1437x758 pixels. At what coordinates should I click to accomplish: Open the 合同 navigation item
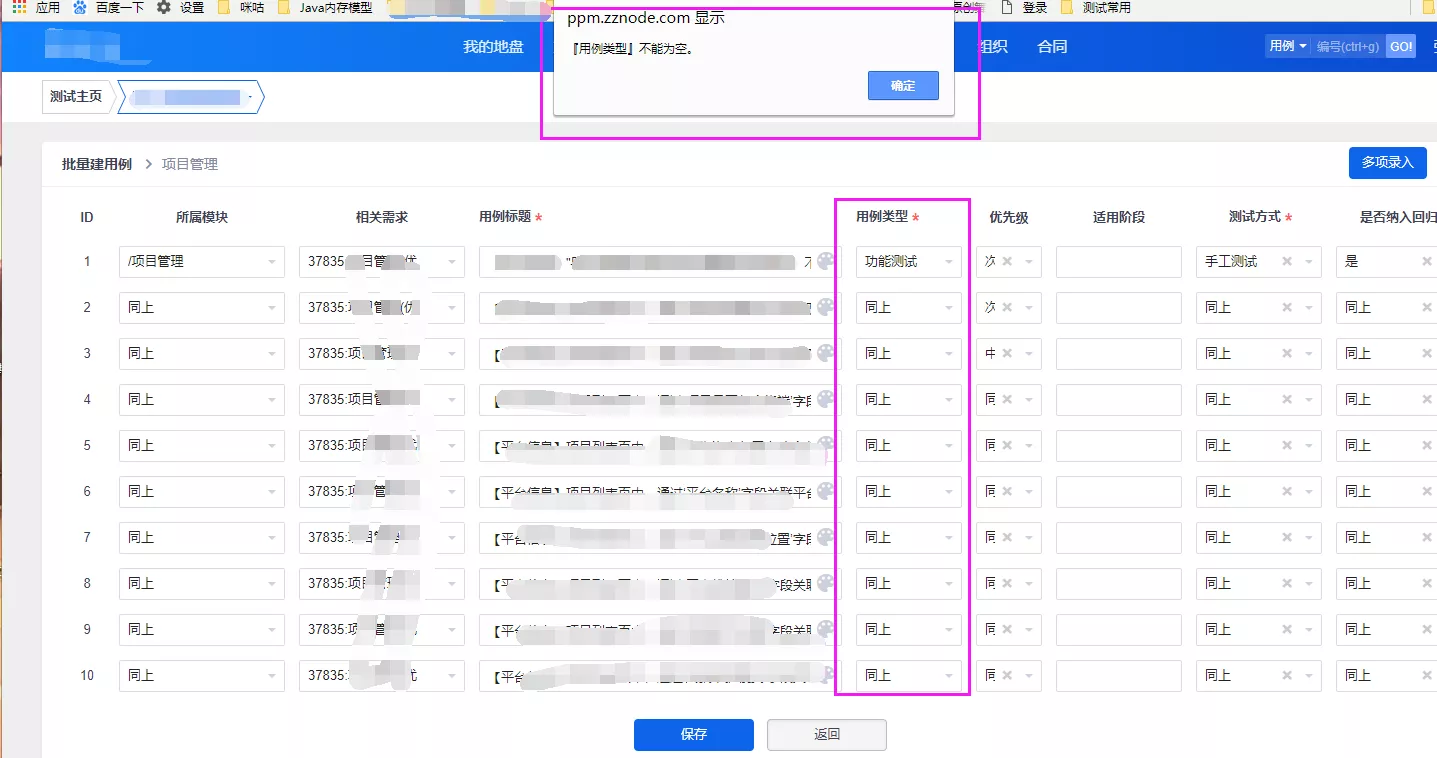click(x=1052, y=47)
